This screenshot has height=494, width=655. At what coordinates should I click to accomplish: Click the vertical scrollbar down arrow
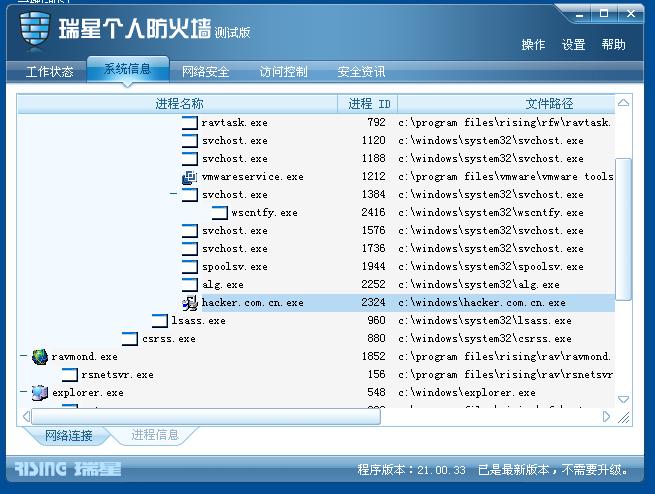623,399
